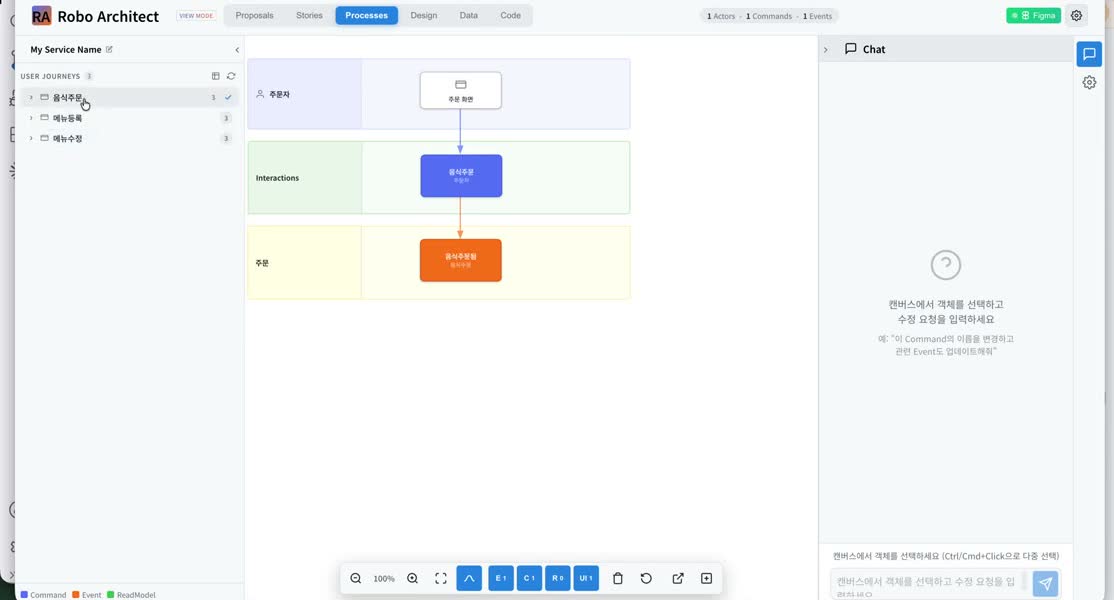
Task: Open the external export icon
Action: (678, 579)
